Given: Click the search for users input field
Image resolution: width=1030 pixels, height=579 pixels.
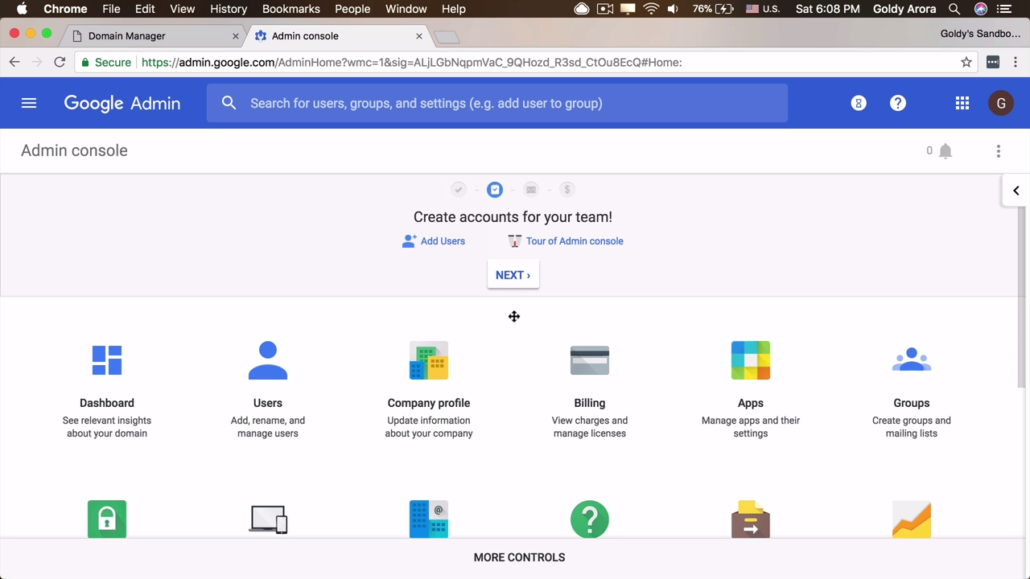Looking at the screenshot, I should tap(497, 103).
